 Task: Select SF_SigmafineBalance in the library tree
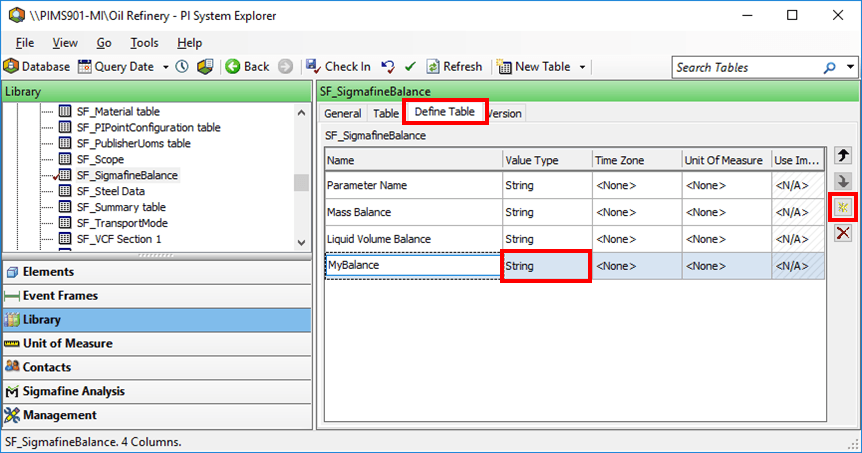[x=127, y=175]
